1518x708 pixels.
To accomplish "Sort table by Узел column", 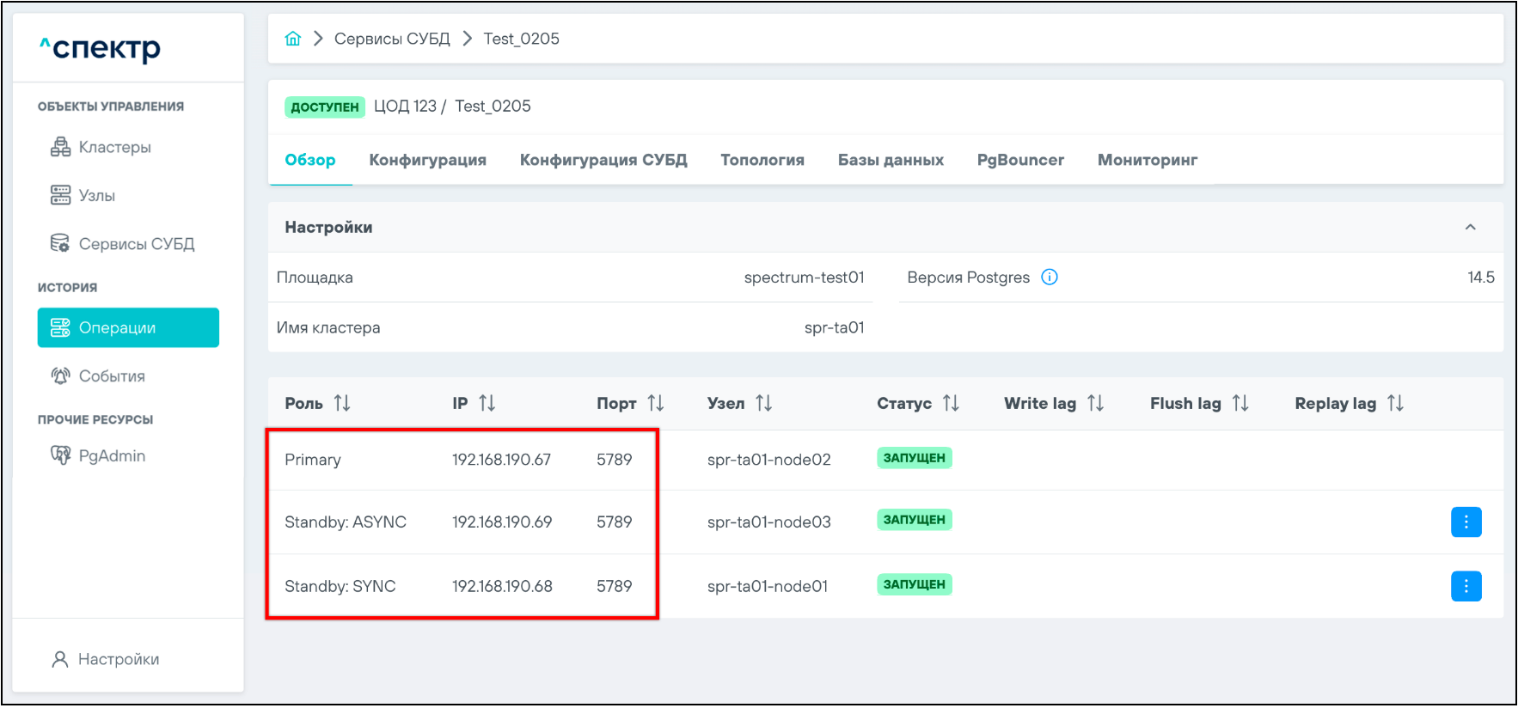I will coord(763,404).
